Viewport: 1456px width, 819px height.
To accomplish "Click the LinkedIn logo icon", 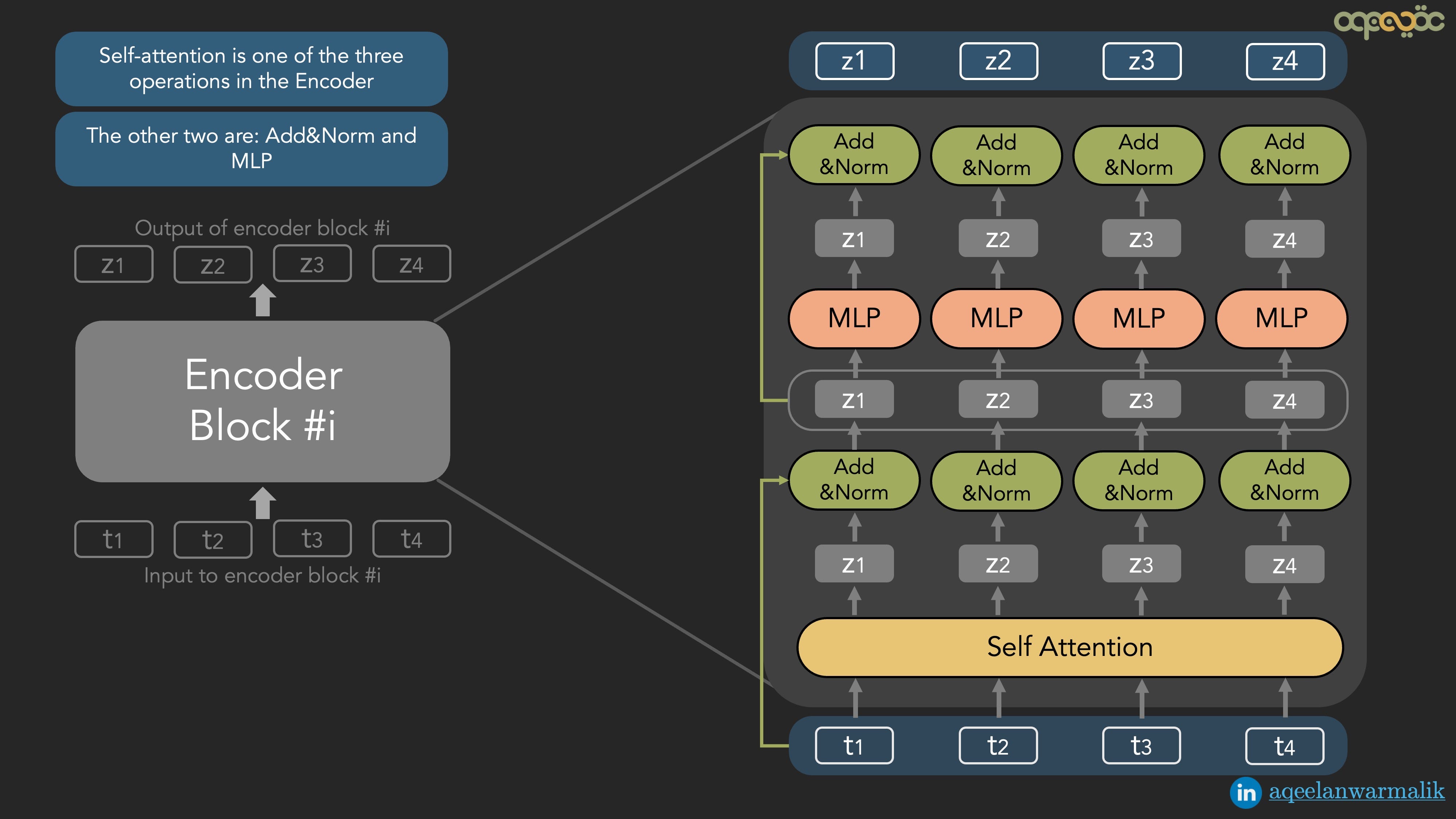I will (1245, 792).
